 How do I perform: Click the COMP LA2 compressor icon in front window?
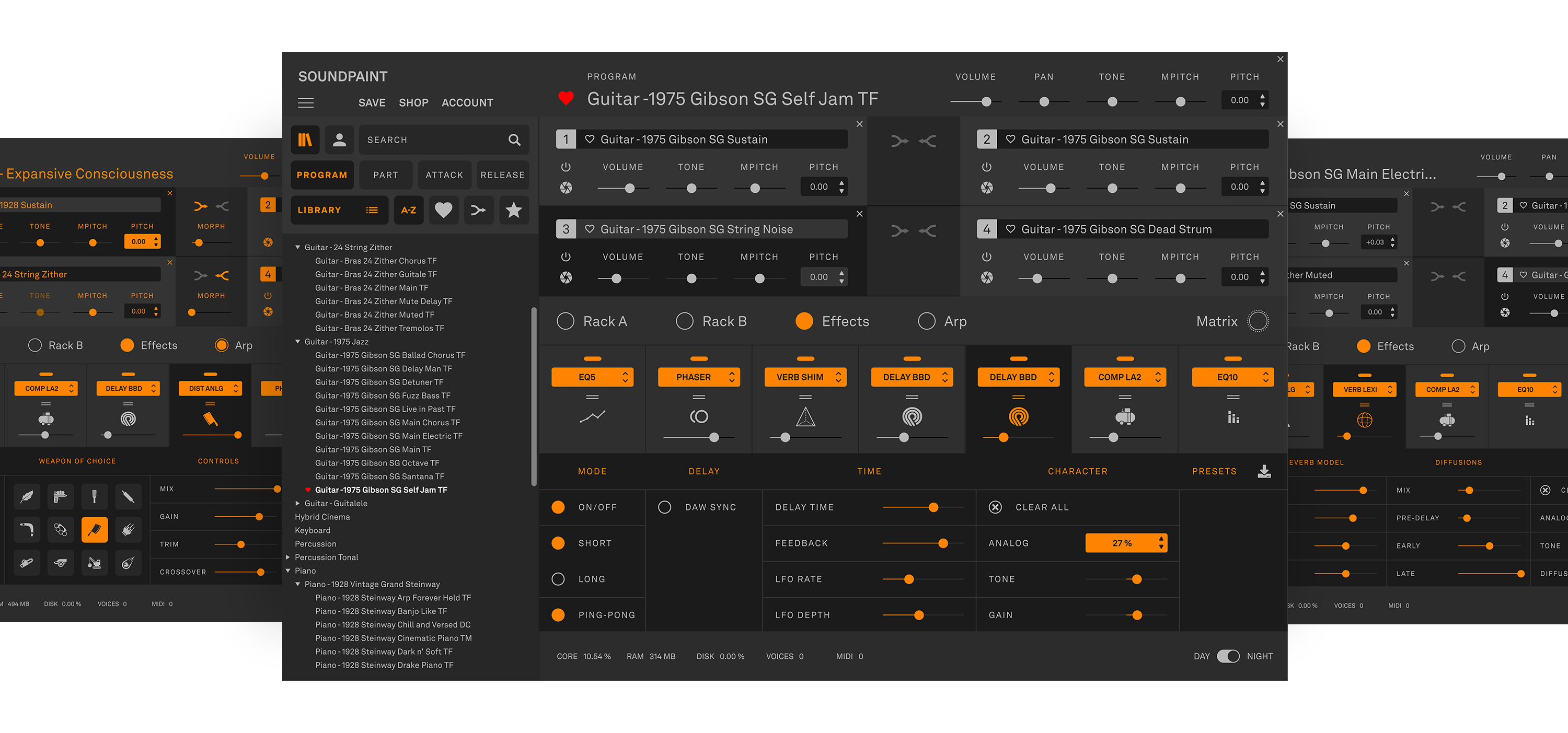tap(1125, 417)
